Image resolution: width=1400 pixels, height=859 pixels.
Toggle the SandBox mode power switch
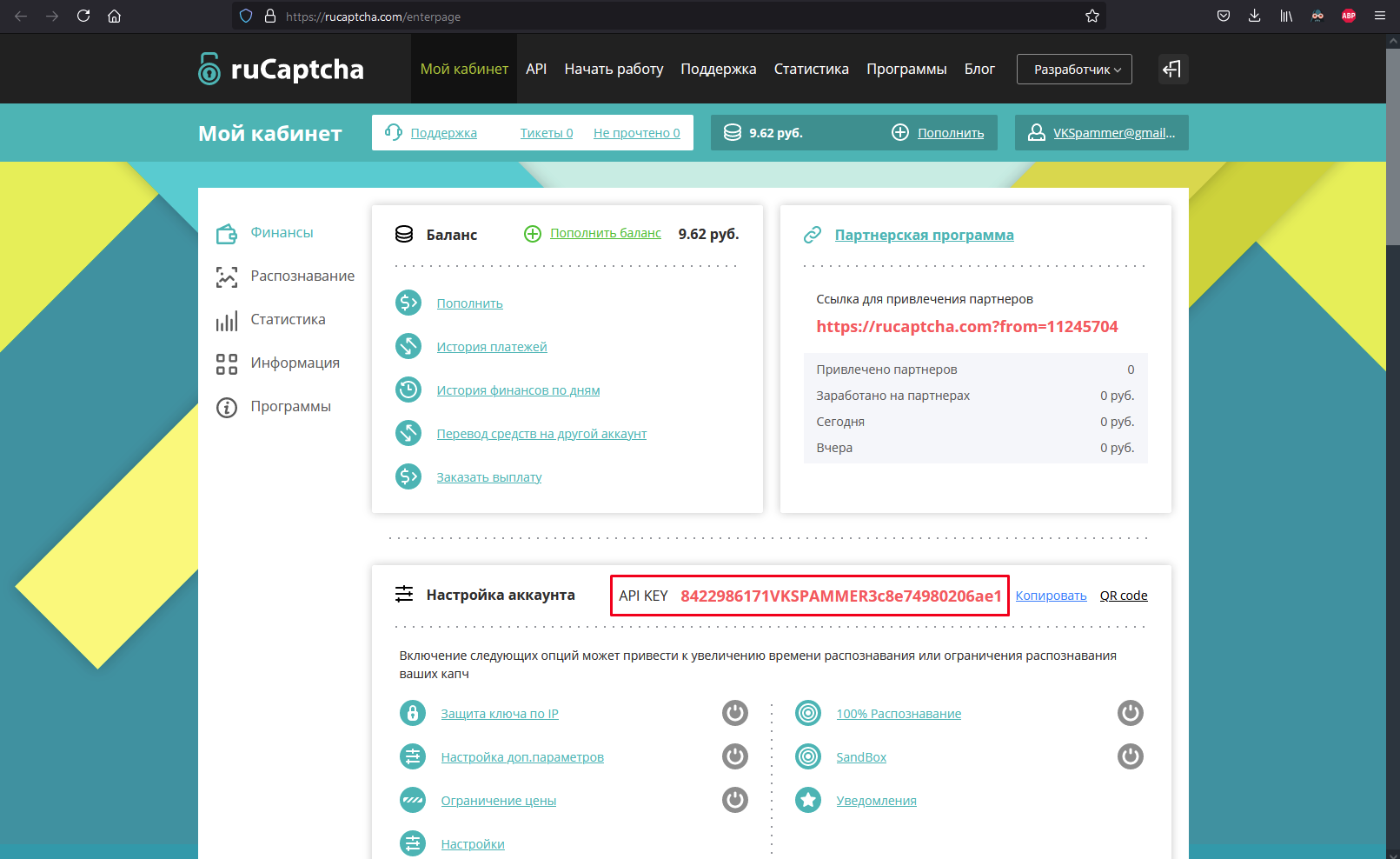1130,756
